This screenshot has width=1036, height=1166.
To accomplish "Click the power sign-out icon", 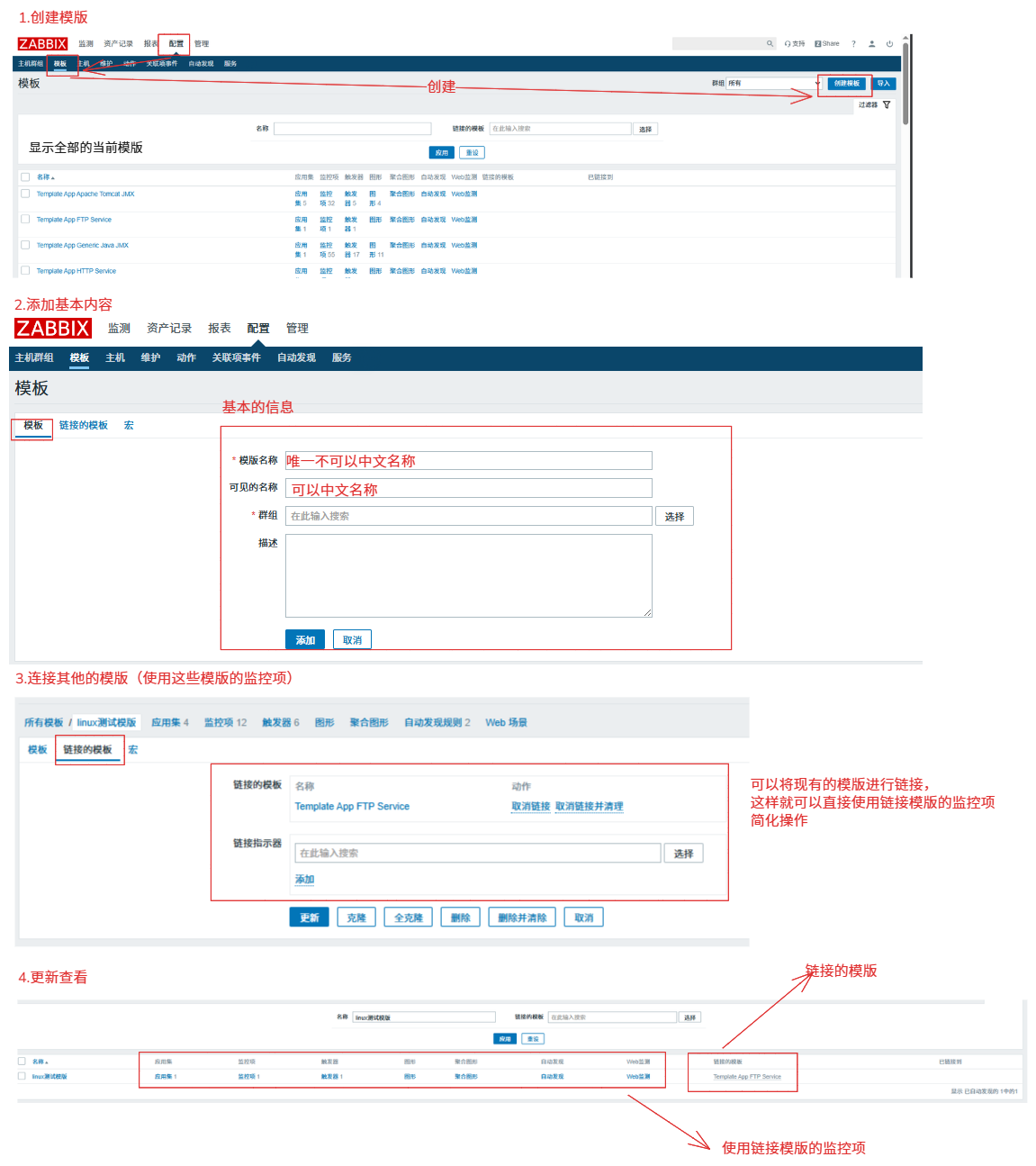I will point(889,43).
